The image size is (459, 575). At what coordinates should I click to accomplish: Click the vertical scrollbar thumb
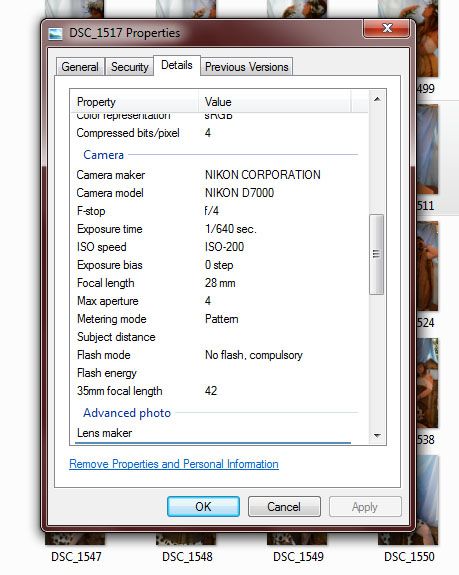point(377,254)
